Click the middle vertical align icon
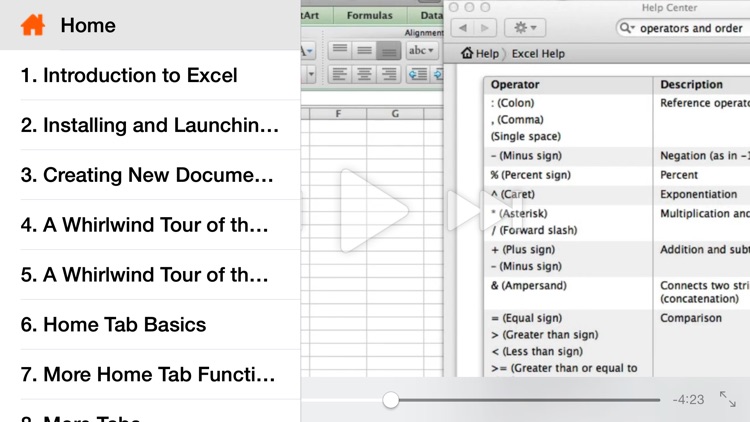Screen dimensions: 750x422 point(364,50)
